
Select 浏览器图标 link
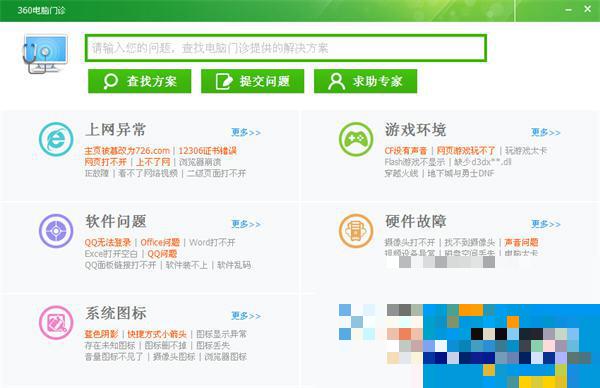pos(226,357)
